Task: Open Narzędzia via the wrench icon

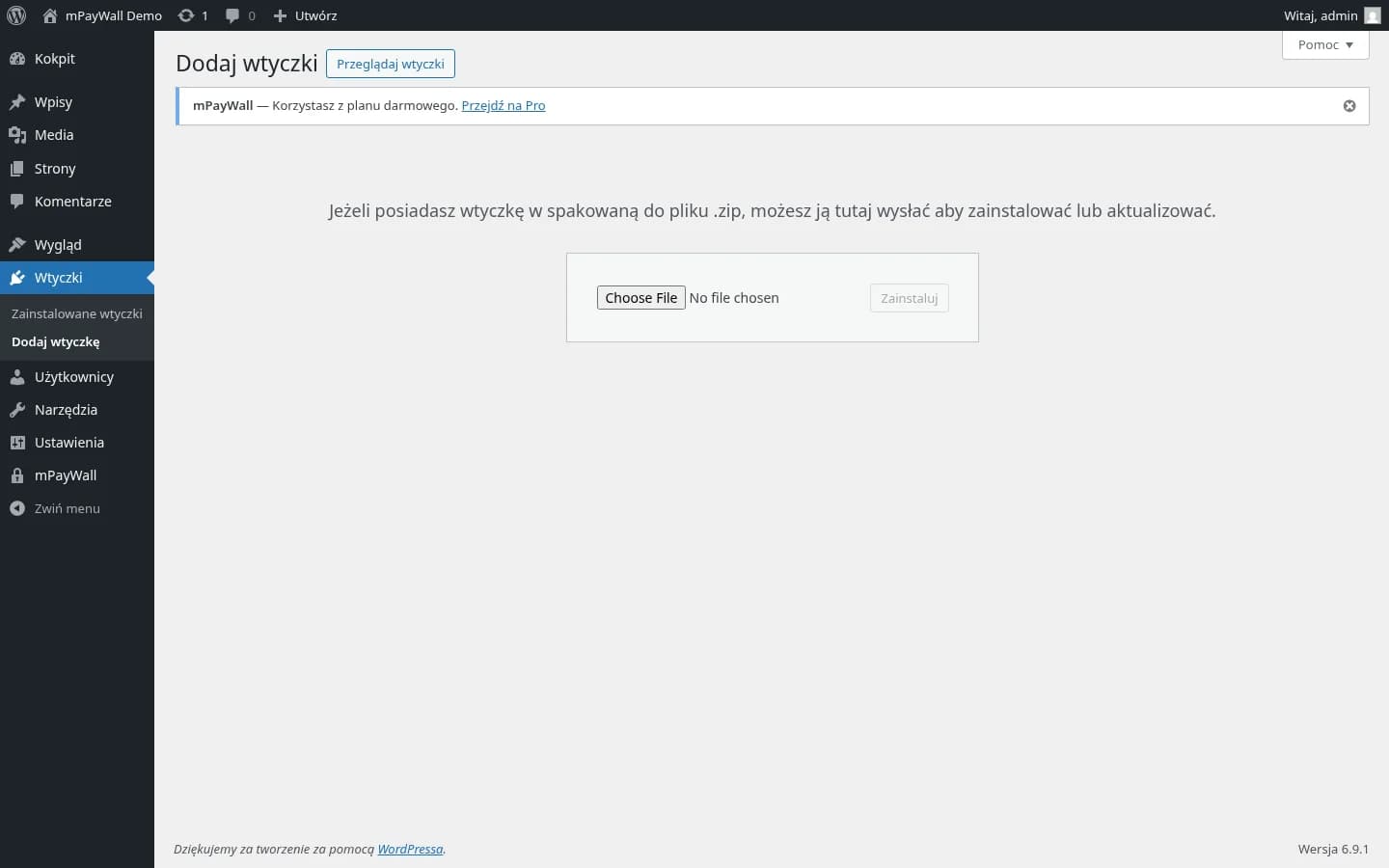Action: tap(17, 410)
